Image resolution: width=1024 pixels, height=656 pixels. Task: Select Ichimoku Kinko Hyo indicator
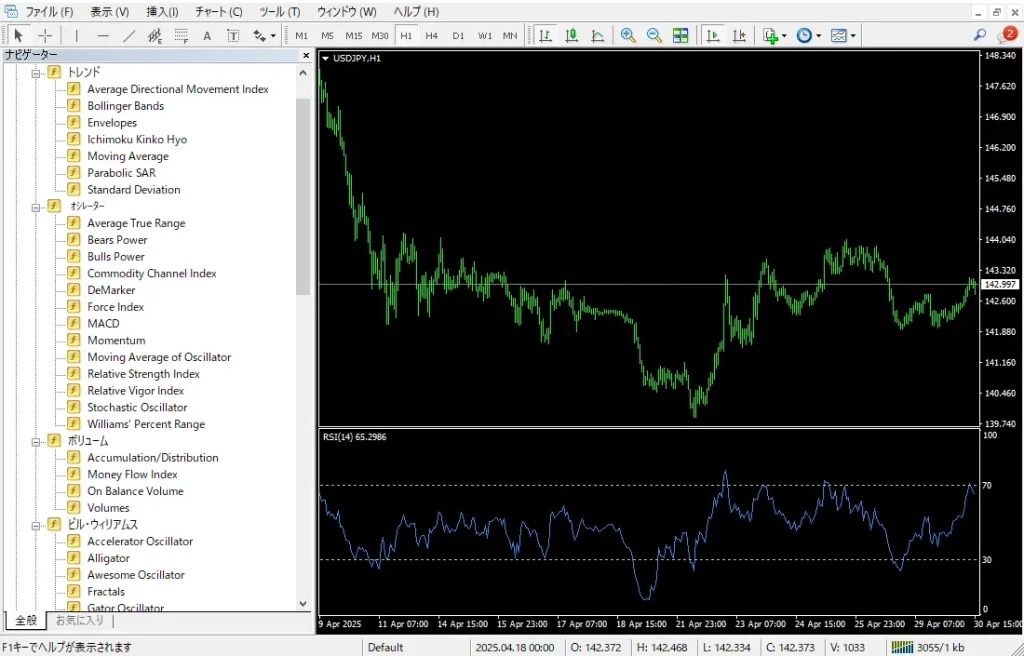tap(137, 139)
